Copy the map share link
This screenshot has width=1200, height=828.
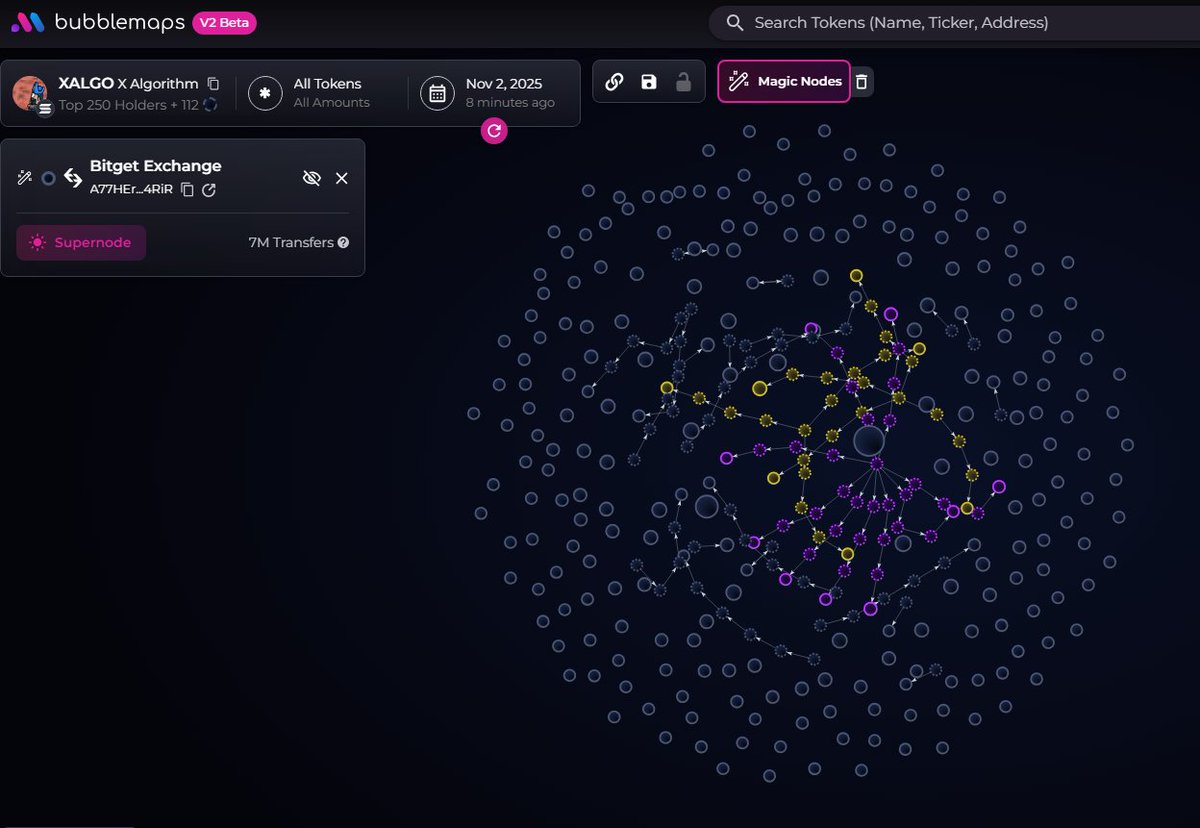tap(615, 82)
